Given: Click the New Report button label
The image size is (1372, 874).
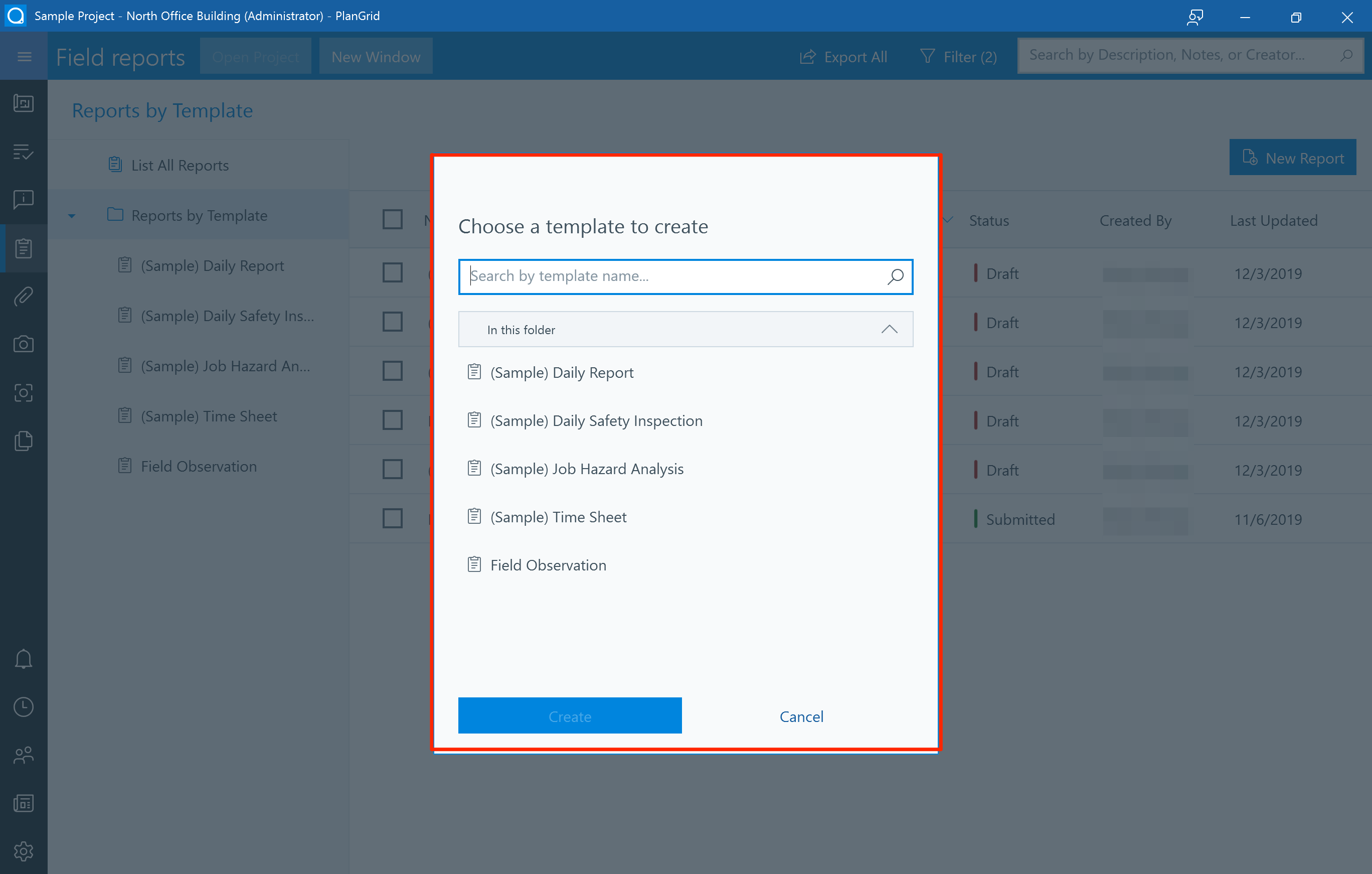Looking at the screenshot, I should coord(1305,159).
